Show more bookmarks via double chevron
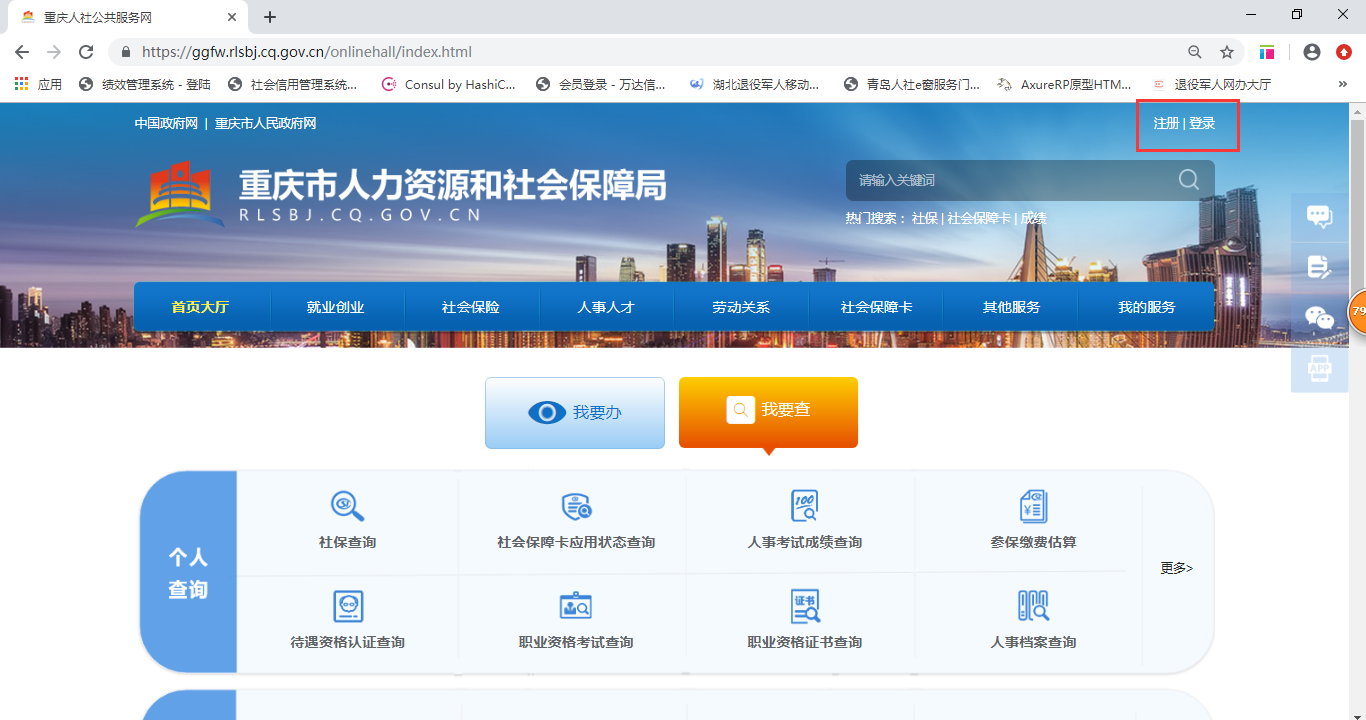 [1343, 85]
